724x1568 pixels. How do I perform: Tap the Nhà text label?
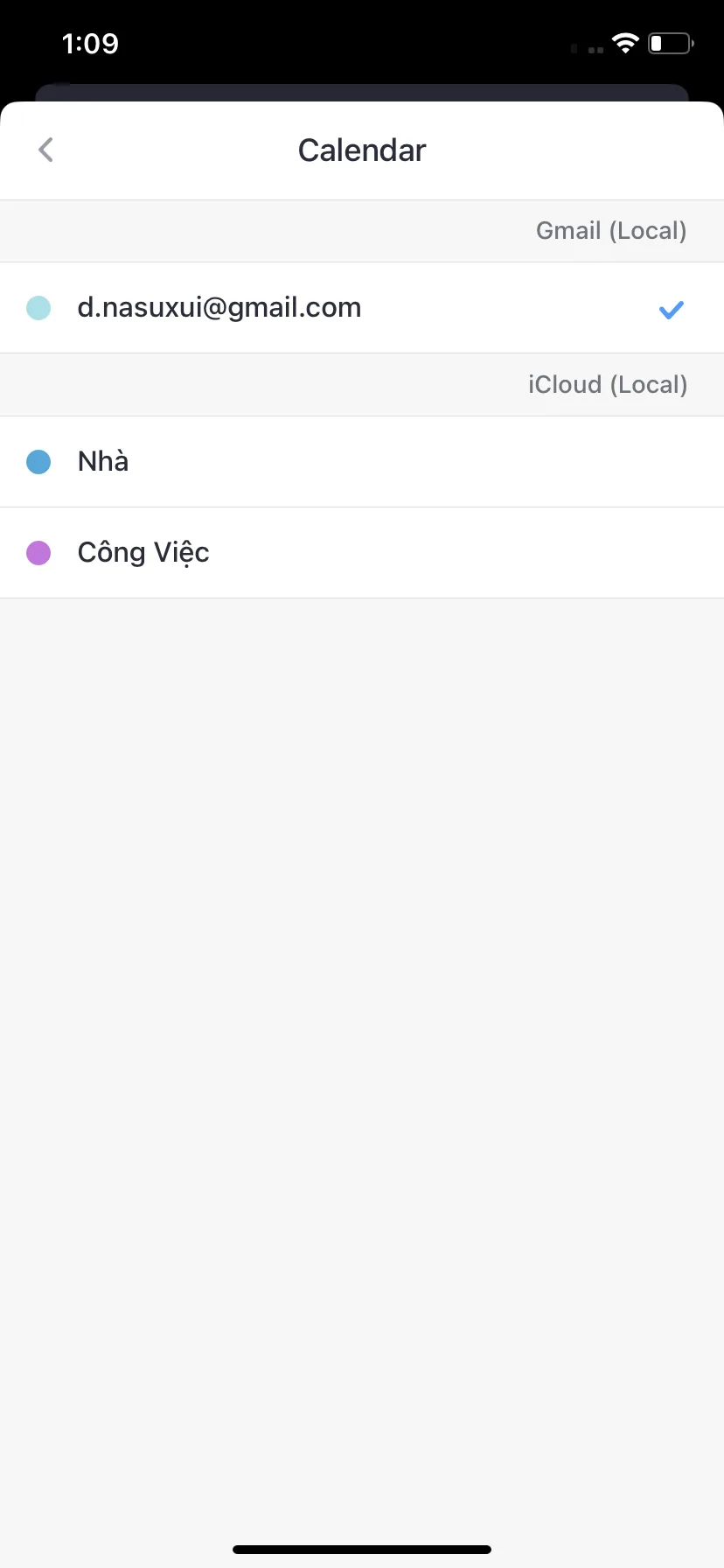(x=103, y=461)
